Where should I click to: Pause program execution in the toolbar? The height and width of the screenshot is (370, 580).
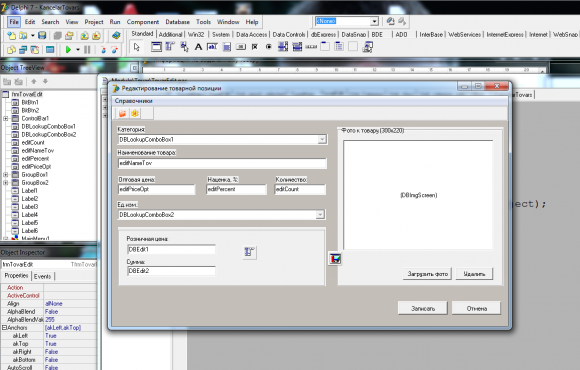pos(87,50)
